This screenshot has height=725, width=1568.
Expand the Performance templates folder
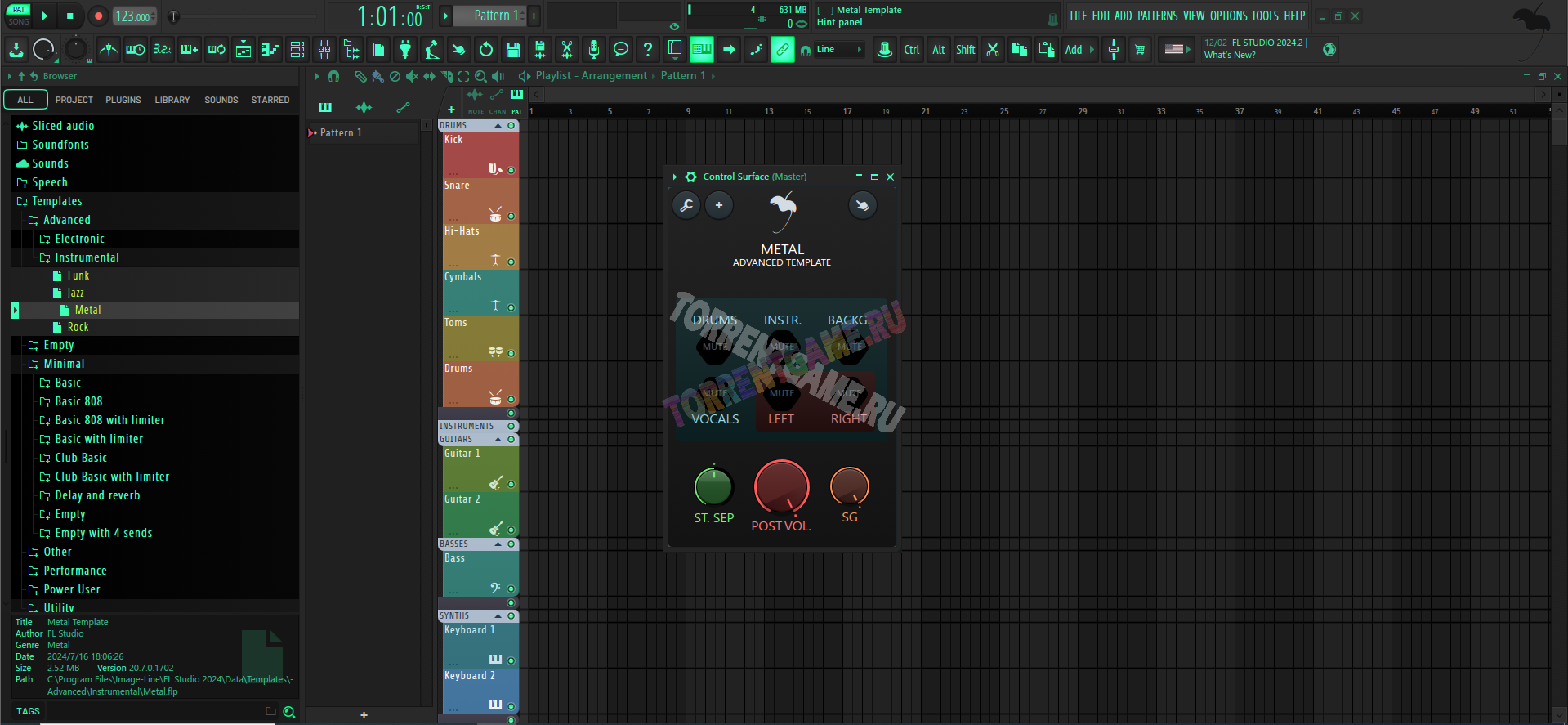[x=74, y=571]
